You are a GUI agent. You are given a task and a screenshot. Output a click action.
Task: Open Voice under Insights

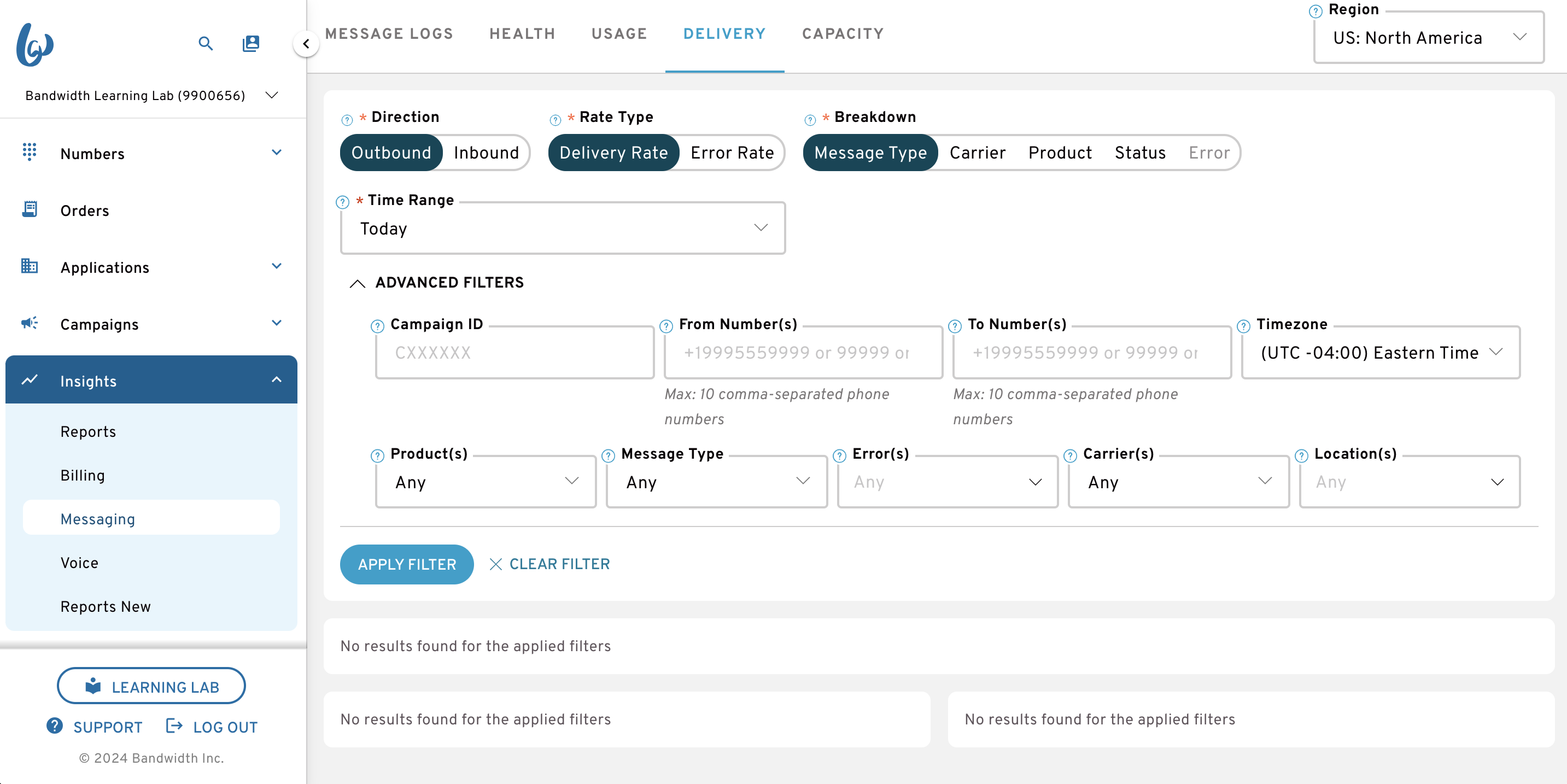[x=79, y=563]
